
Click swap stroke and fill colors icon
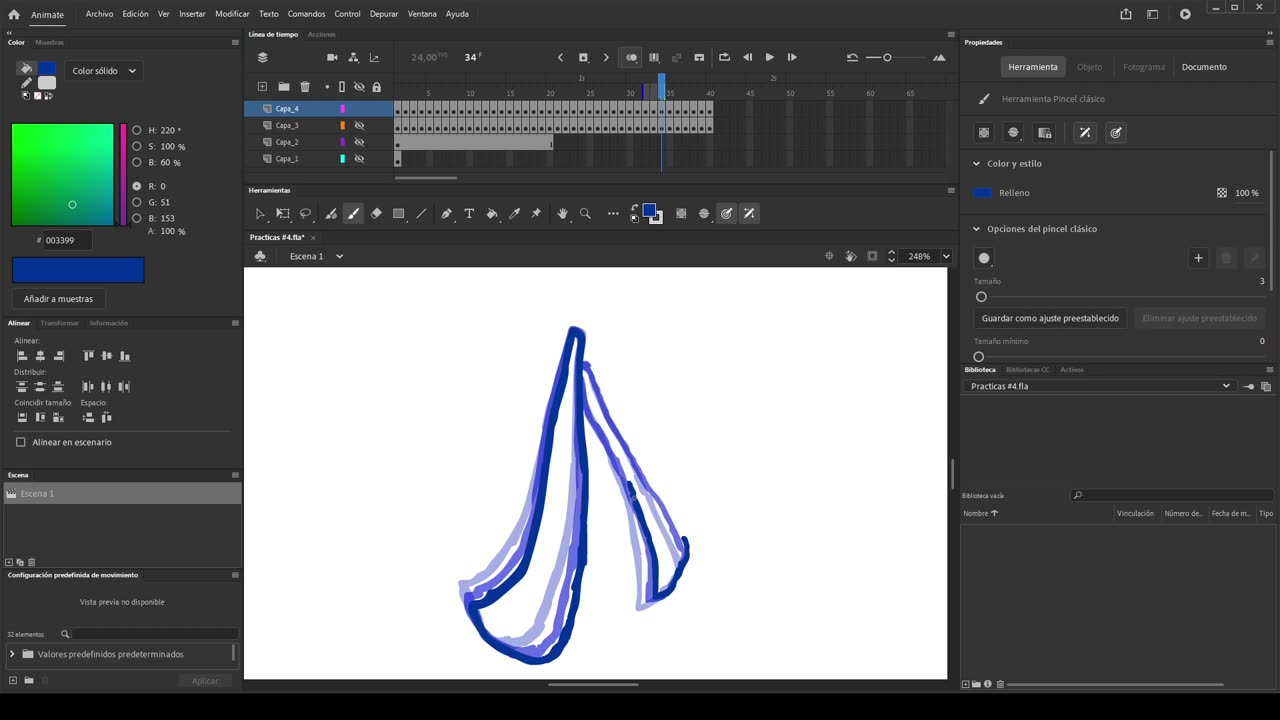point(634,208)
